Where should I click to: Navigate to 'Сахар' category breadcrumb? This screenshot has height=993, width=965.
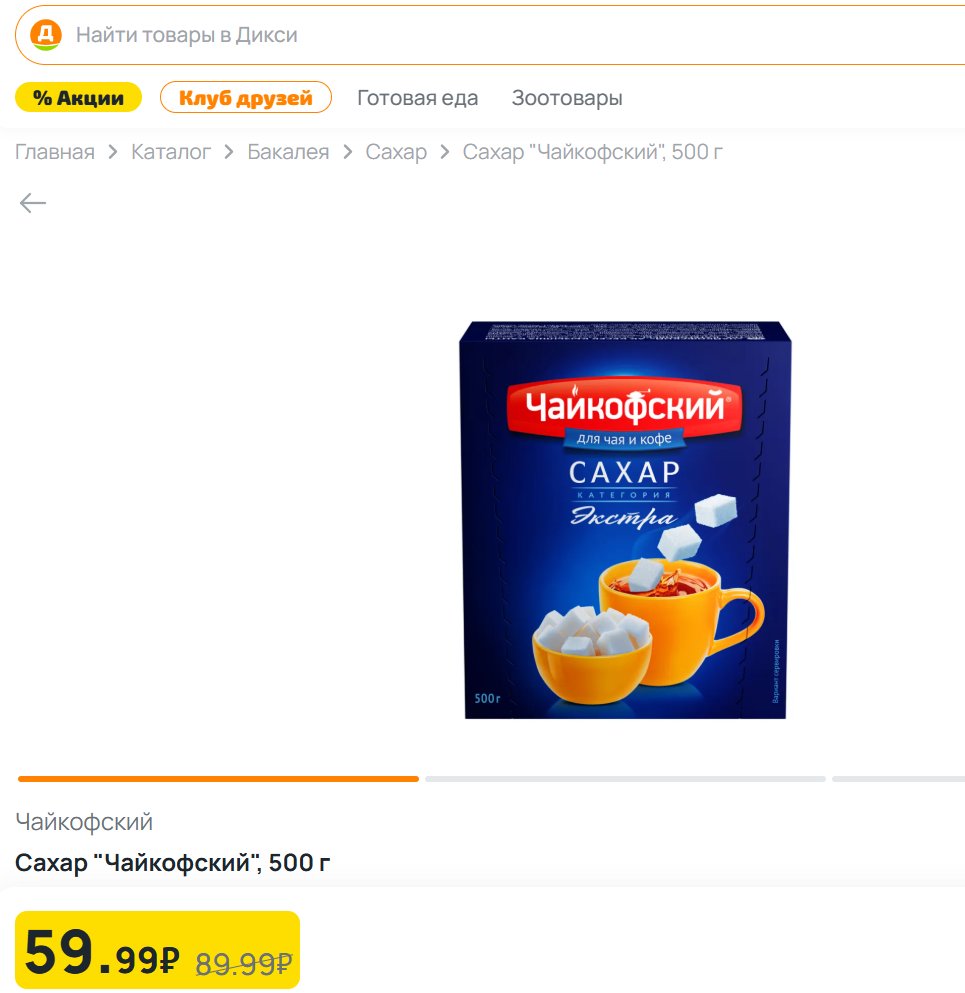(x=396, y=152)
